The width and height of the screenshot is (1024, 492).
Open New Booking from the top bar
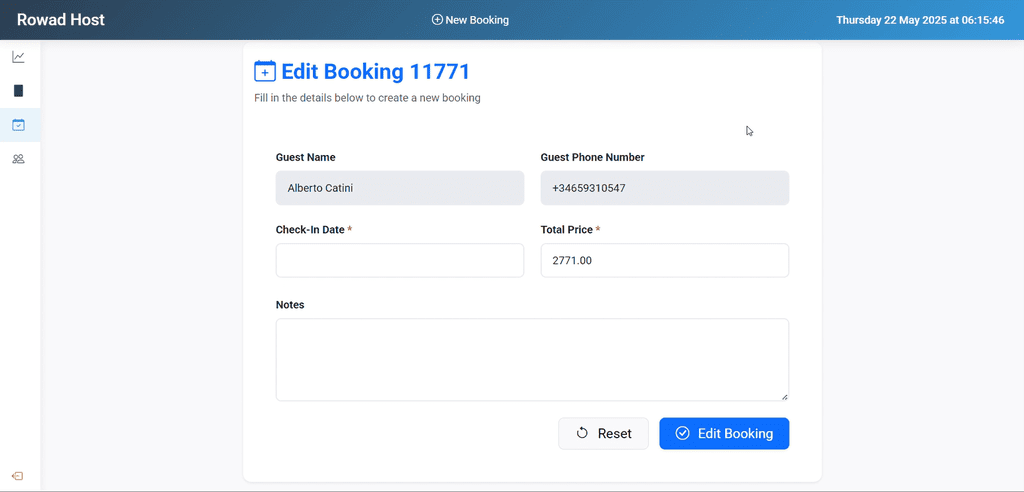click(470, 20)
